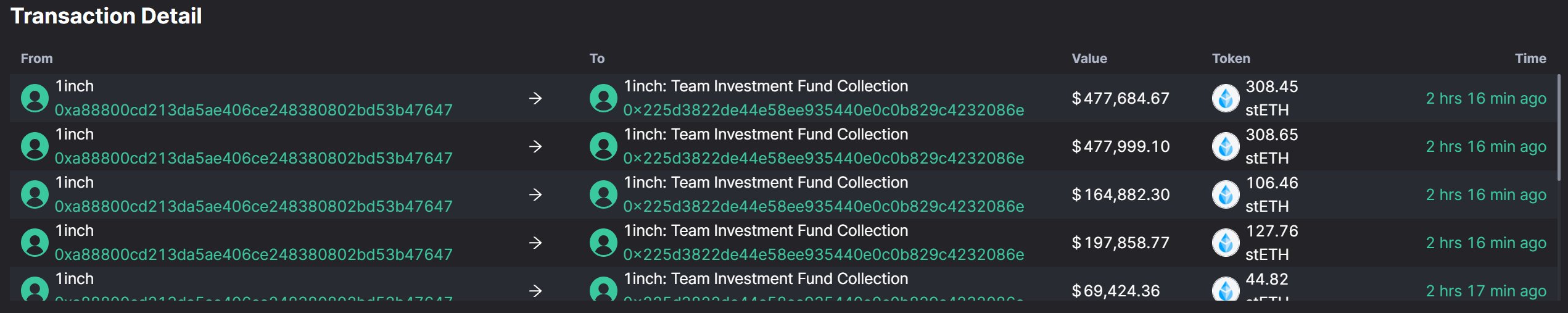This screenshot has height=313, width=1568.
Task: Click the arrow icon in $197,858.77 row
Action: pyautogui.click(x=535, y=243)
